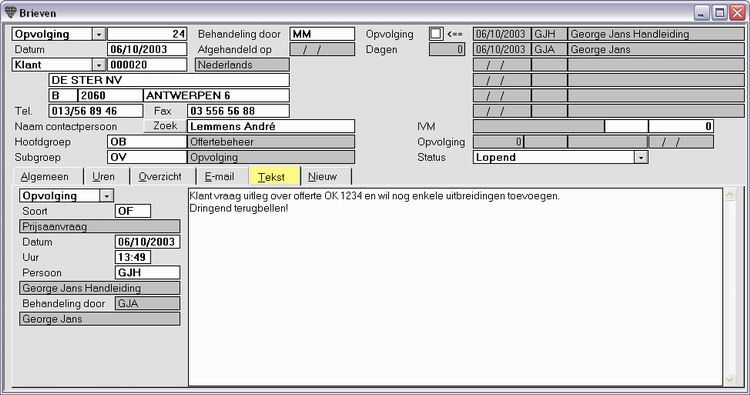Click the Fax field 03 556 56 88

[238, 111]
